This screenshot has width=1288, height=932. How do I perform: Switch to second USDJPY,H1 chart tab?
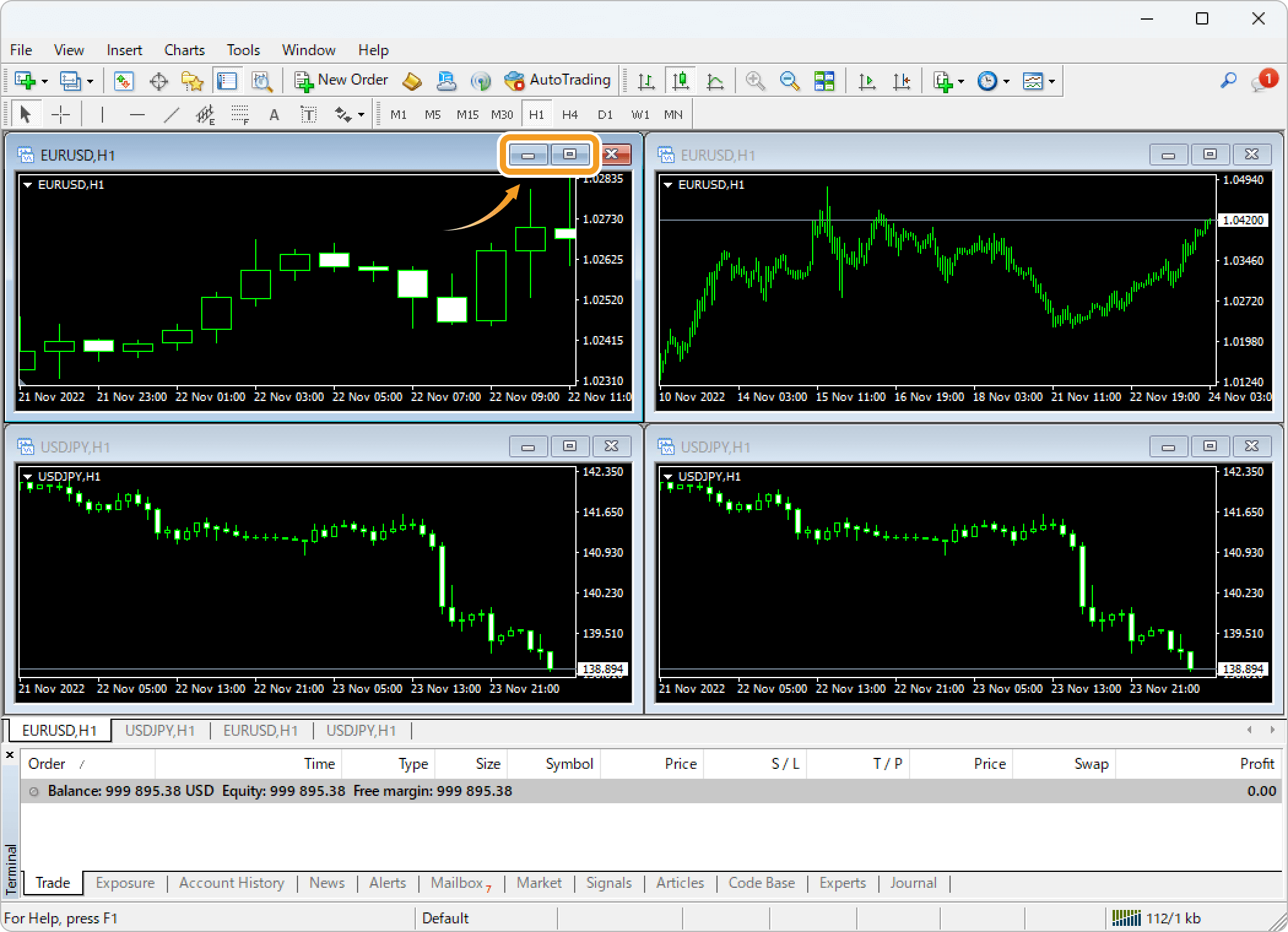pos(361,730)
